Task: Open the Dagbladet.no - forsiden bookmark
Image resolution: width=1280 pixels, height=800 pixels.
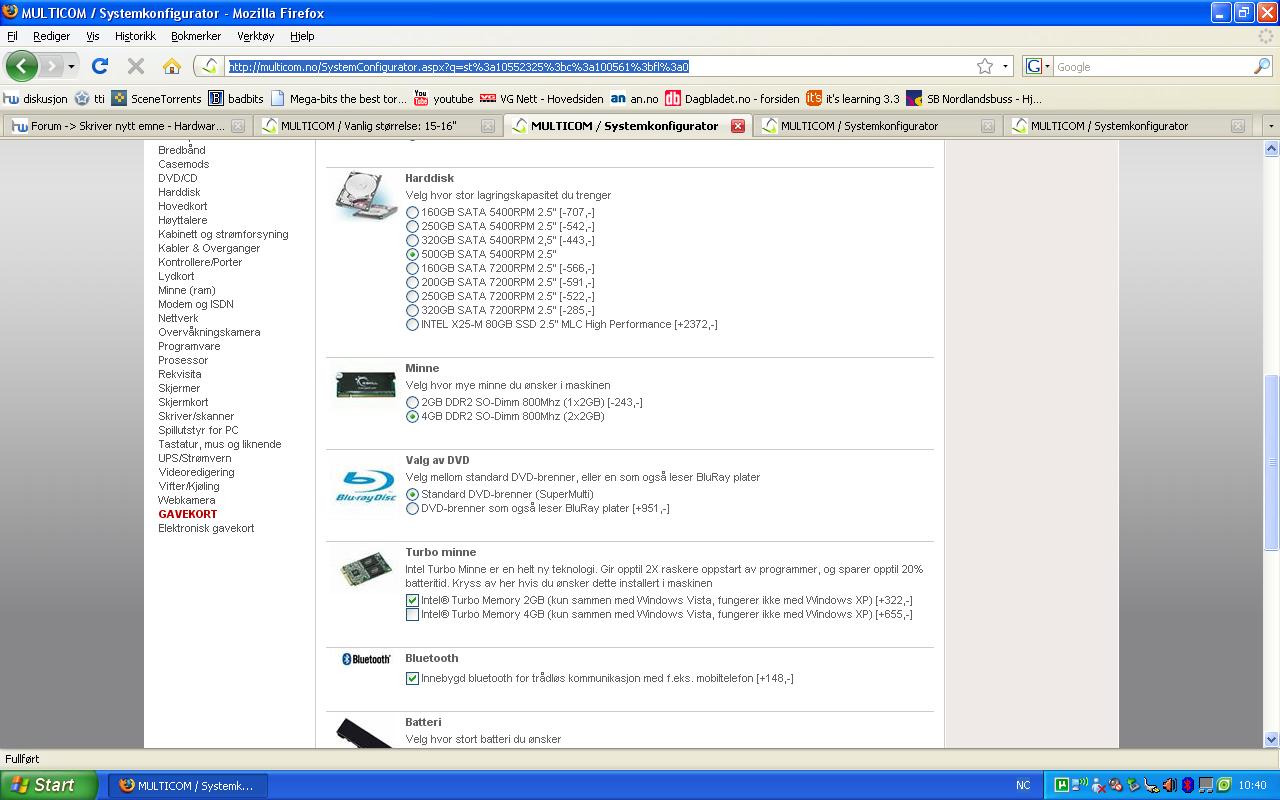Action: (x=732, y=99)
